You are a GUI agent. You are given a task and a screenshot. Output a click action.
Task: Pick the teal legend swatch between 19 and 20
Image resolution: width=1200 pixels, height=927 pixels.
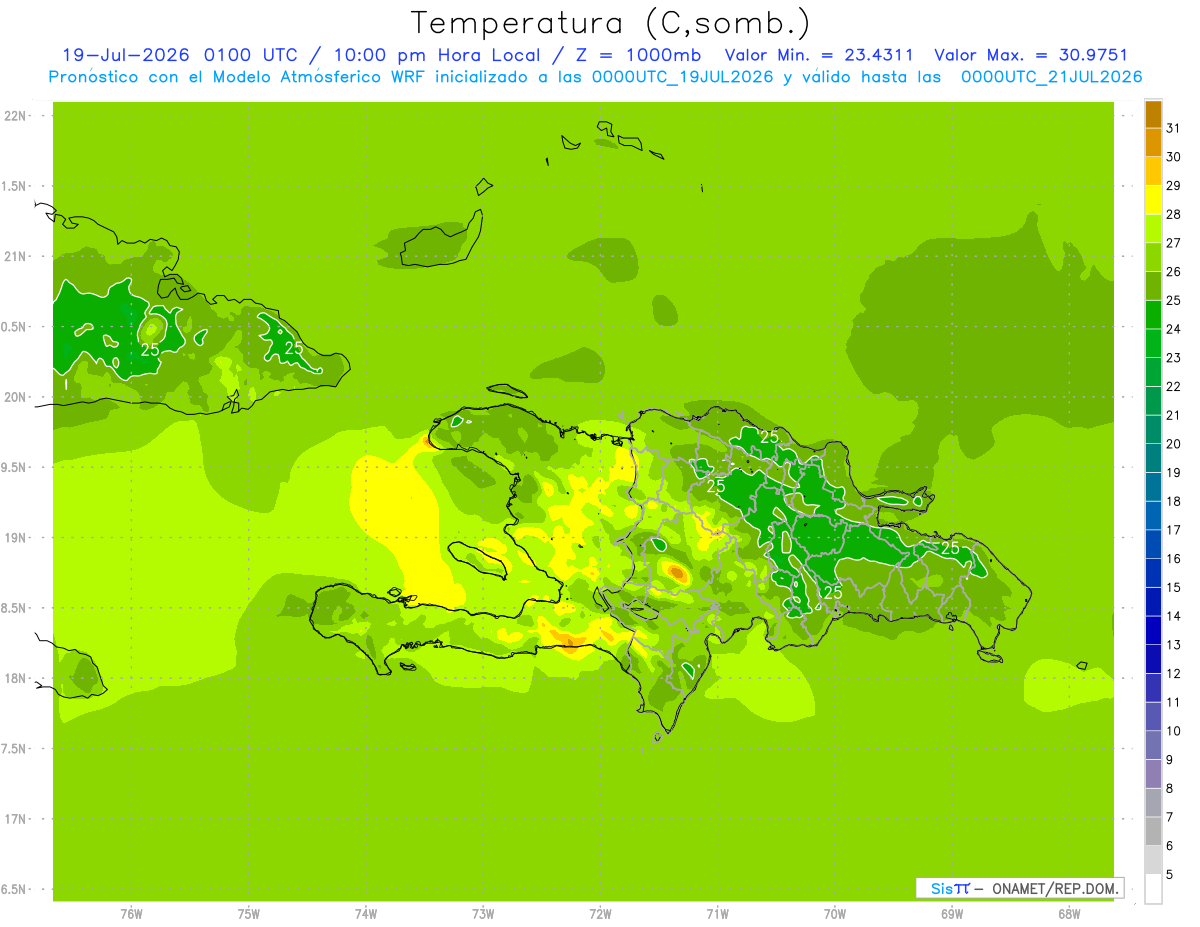(1153, 458)
